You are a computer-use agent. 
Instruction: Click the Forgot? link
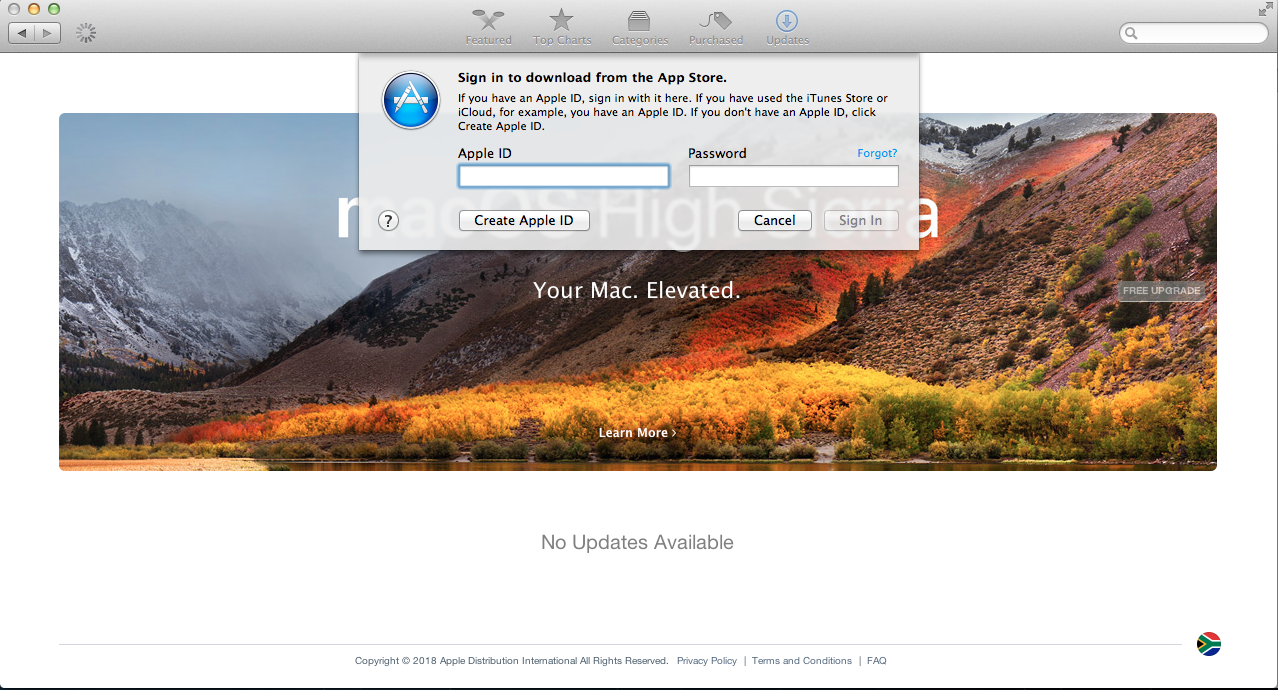point(877,153)
